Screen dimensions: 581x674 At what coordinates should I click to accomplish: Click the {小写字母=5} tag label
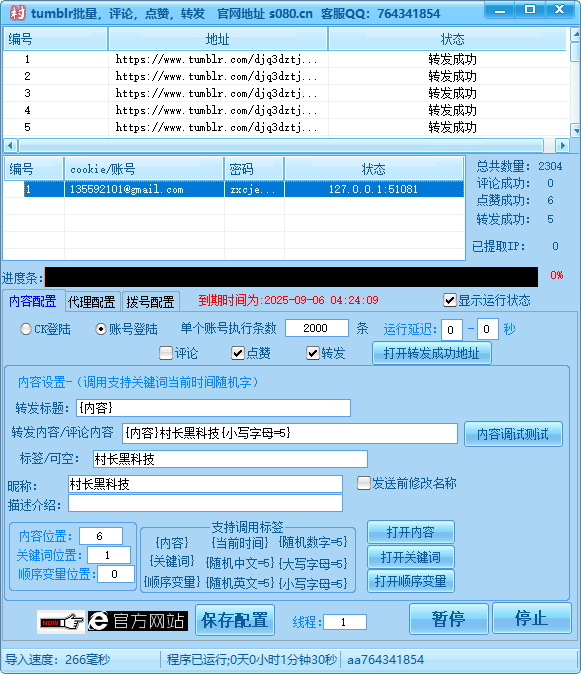pos(313,584)
